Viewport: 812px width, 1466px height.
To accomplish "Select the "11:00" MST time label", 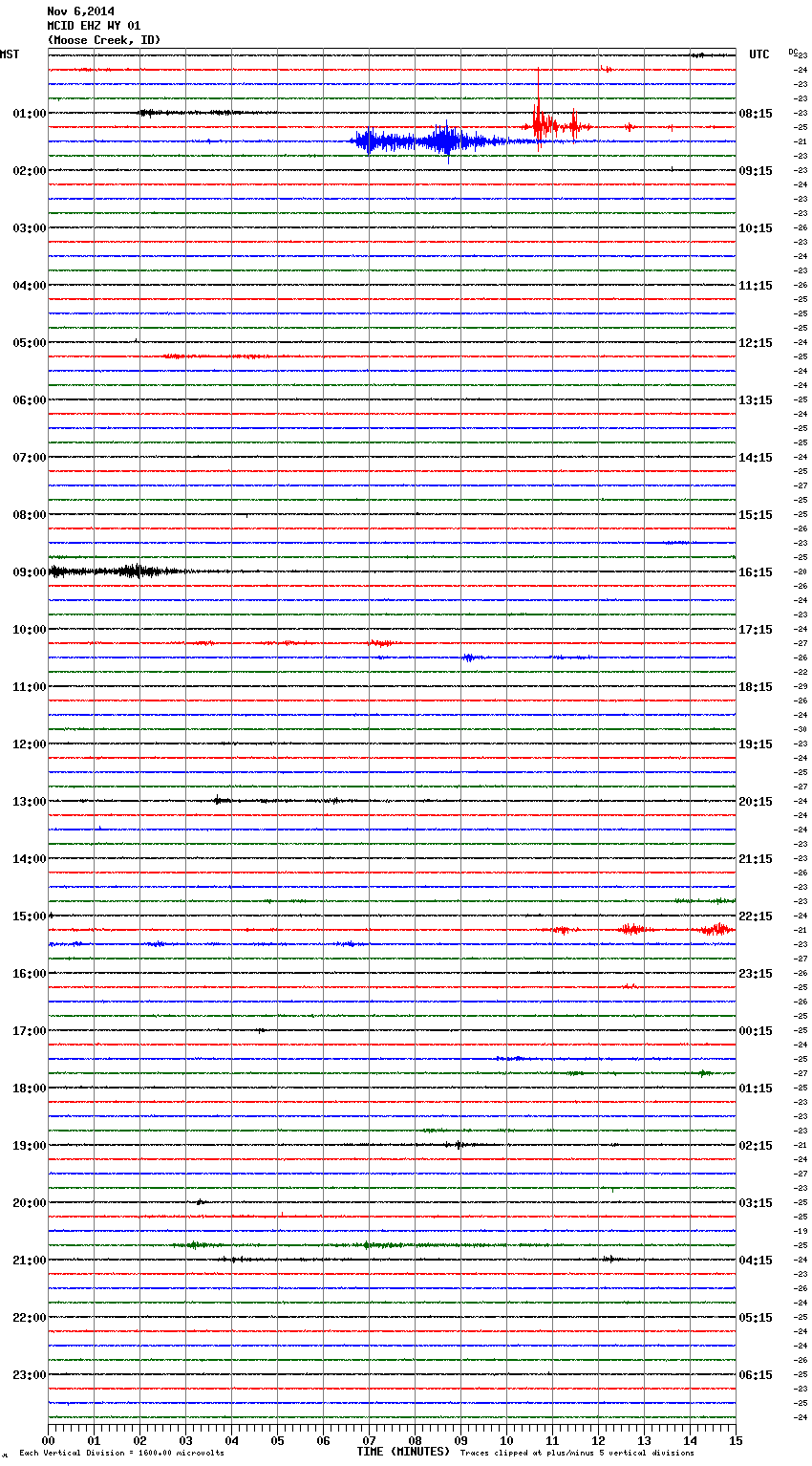I will pos(30,686).
